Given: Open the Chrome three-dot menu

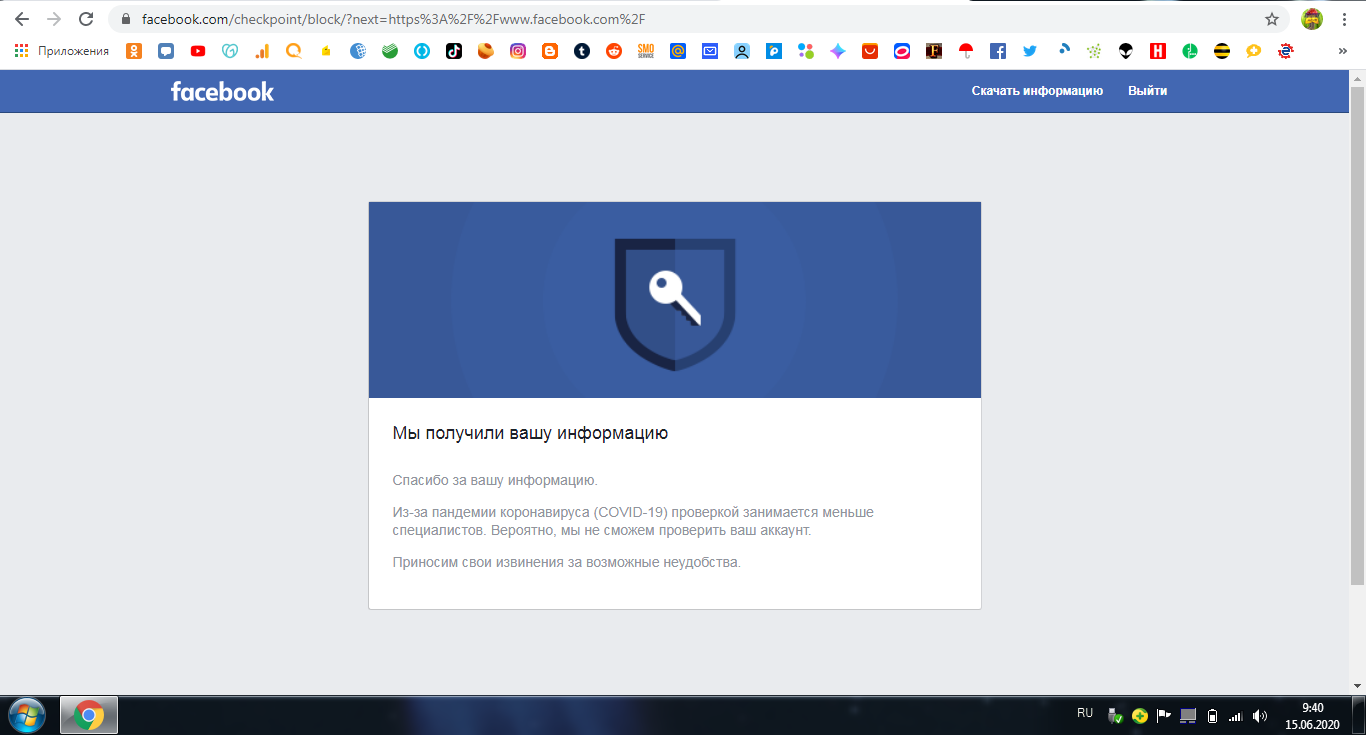Looking at the screenshot, I should point(1346,19).
